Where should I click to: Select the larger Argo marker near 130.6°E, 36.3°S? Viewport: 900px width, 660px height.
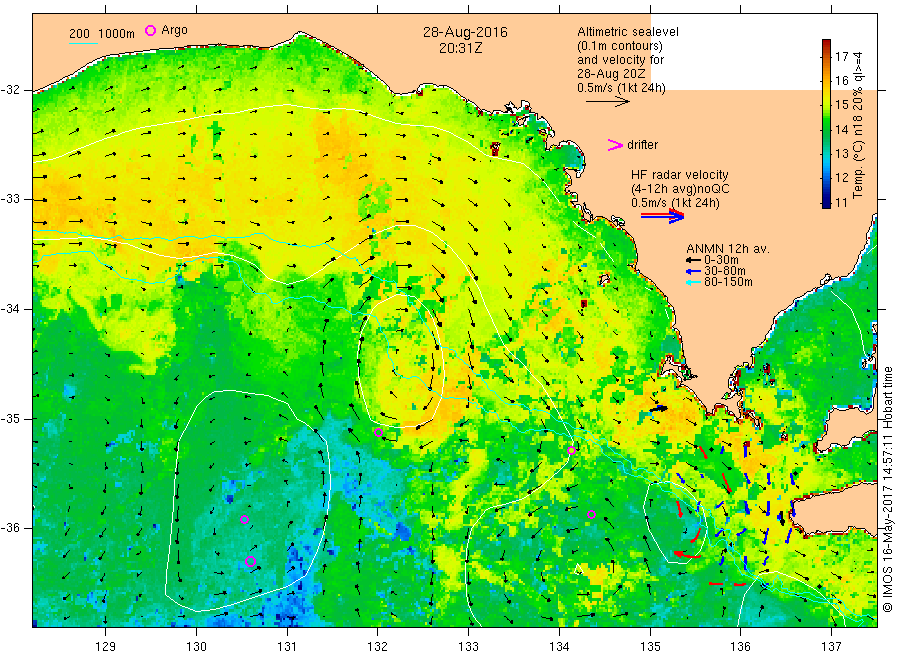[x=250, y=561]
